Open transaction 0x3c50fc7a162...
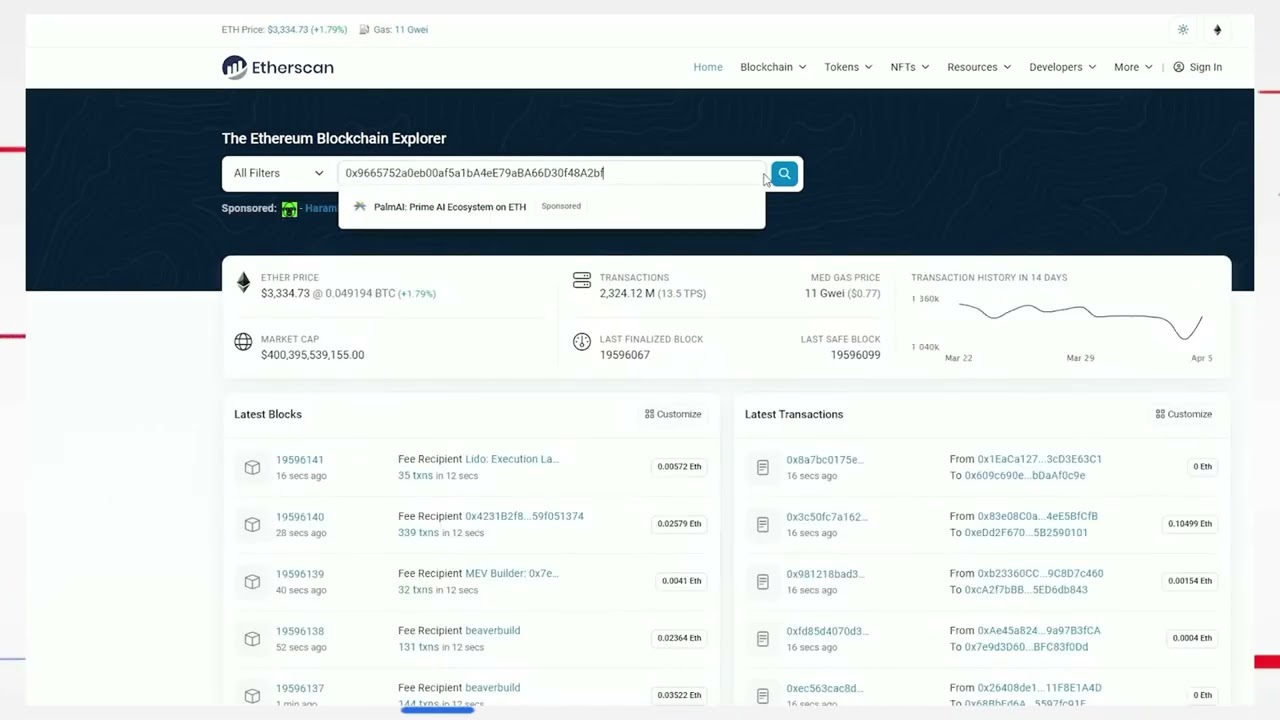 (x=827, y=517)
